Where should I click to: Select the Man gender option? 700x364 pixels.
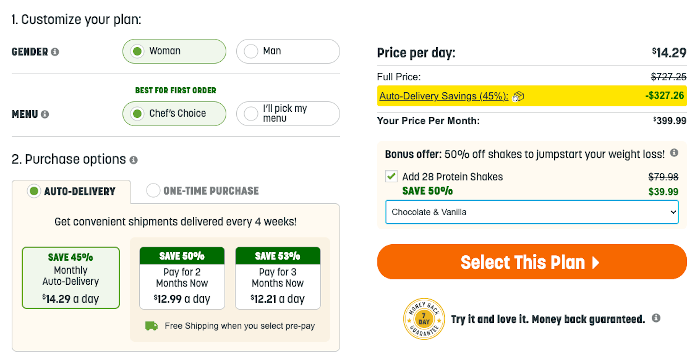point(288,51)
